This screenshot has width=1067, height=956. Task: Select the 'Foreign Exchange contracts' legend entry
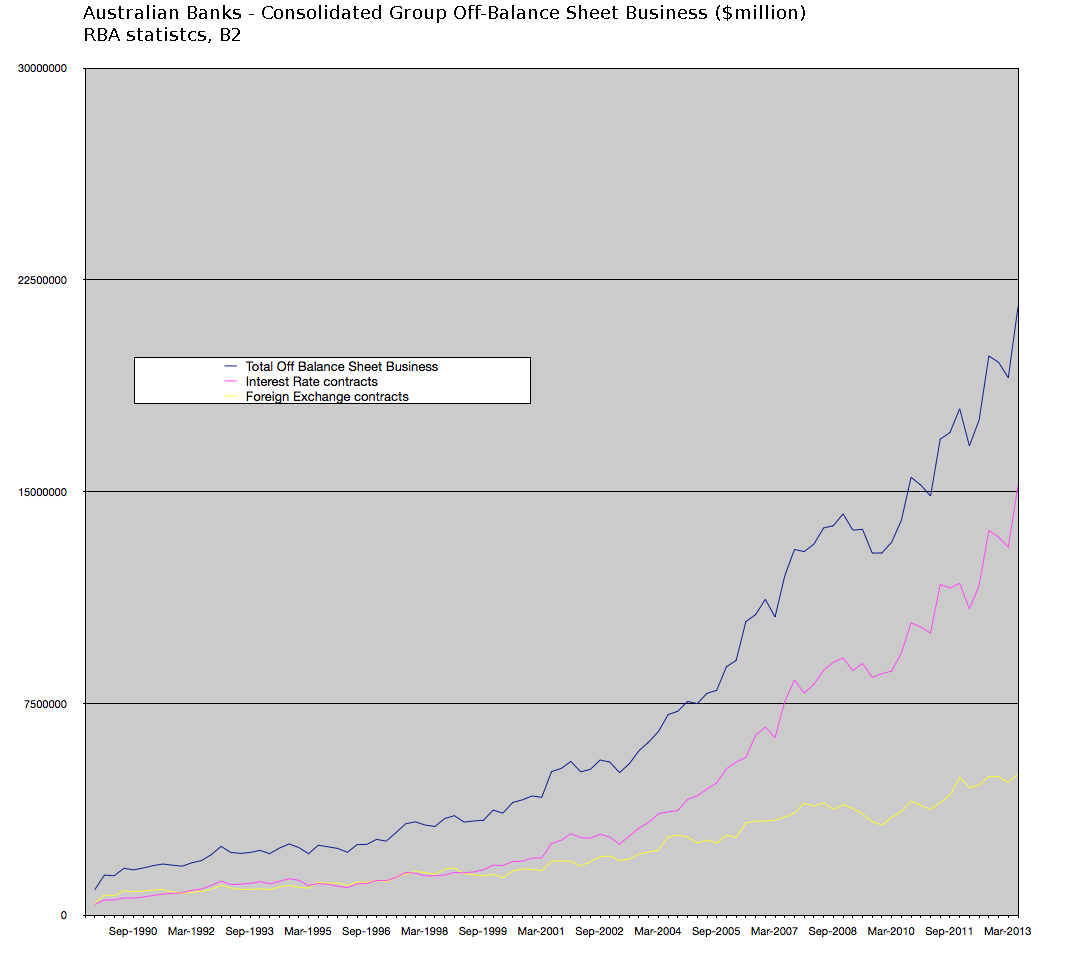[327, 396]
